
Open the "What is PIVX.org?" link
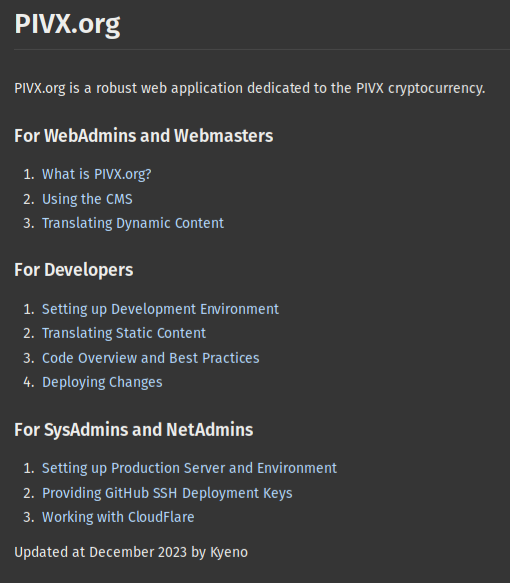coord(97,174)
